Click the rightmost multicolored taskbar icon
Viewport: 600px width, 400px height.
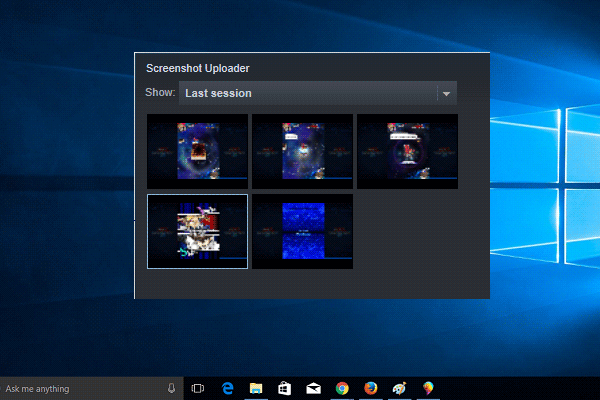pos(428,388)
